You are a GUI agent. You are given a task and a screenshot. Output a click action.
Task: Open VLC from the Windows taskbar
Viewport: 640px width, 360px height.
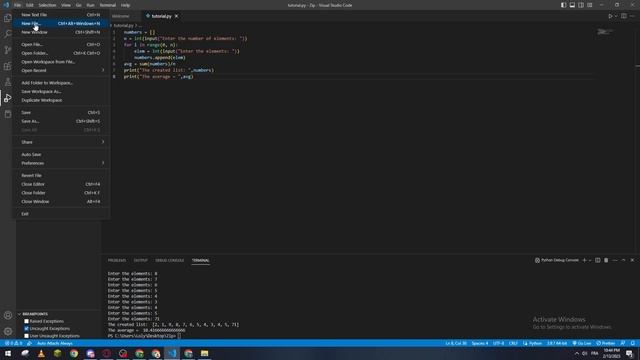pyautogui.click(x=41, y=353)
